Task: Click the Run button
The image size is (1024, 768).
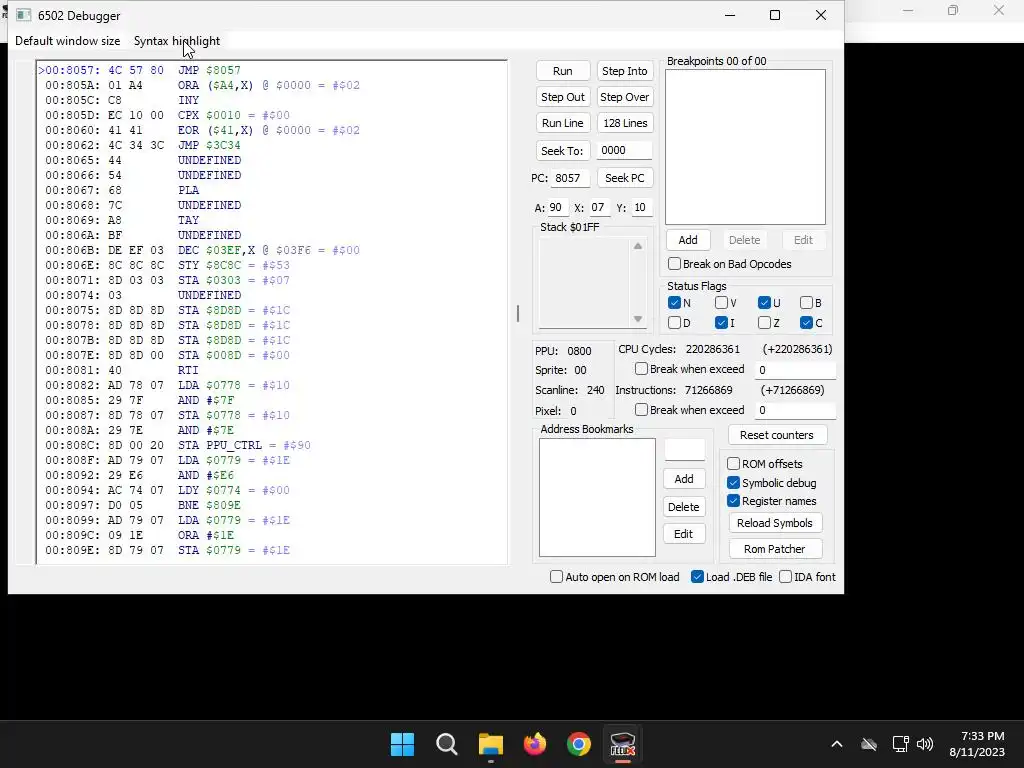Action: click(x=562, y=71)
